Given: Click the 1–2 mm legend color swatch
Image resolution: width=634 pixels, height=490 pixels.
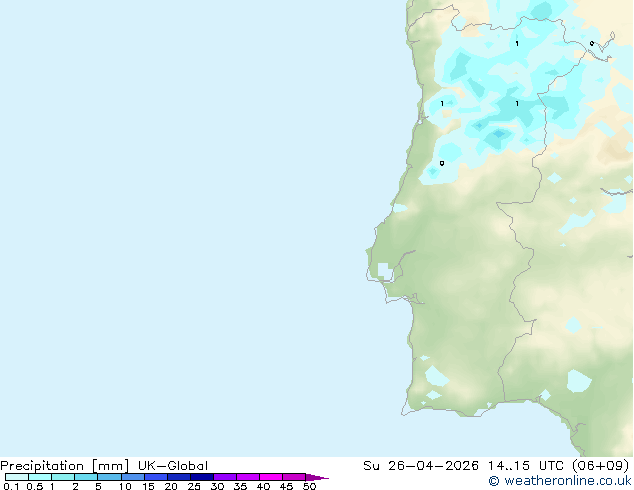Looking at the screenshot, I should click(x=63, y=477).
